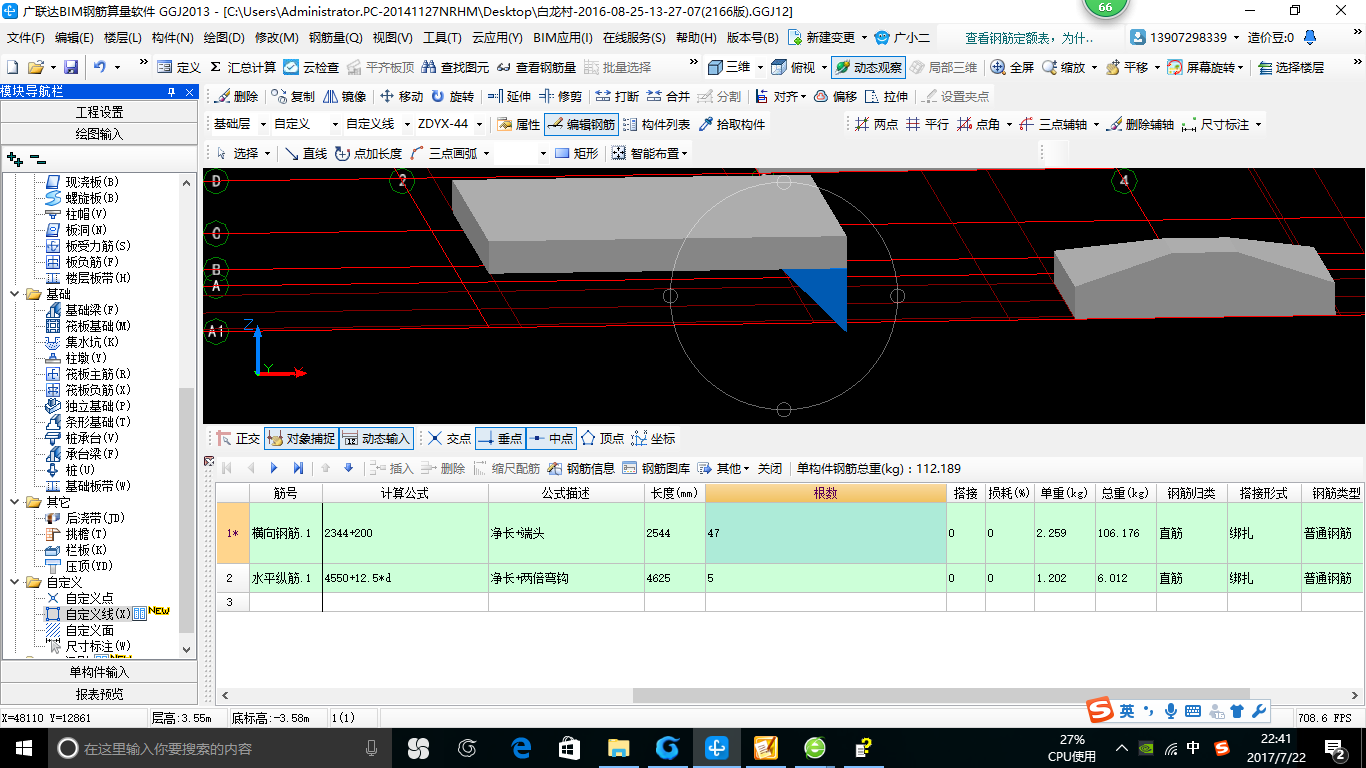Select 拾取构件 pick component tool
The width and height of the screenshot is (1366, 768).
(732, 125)
